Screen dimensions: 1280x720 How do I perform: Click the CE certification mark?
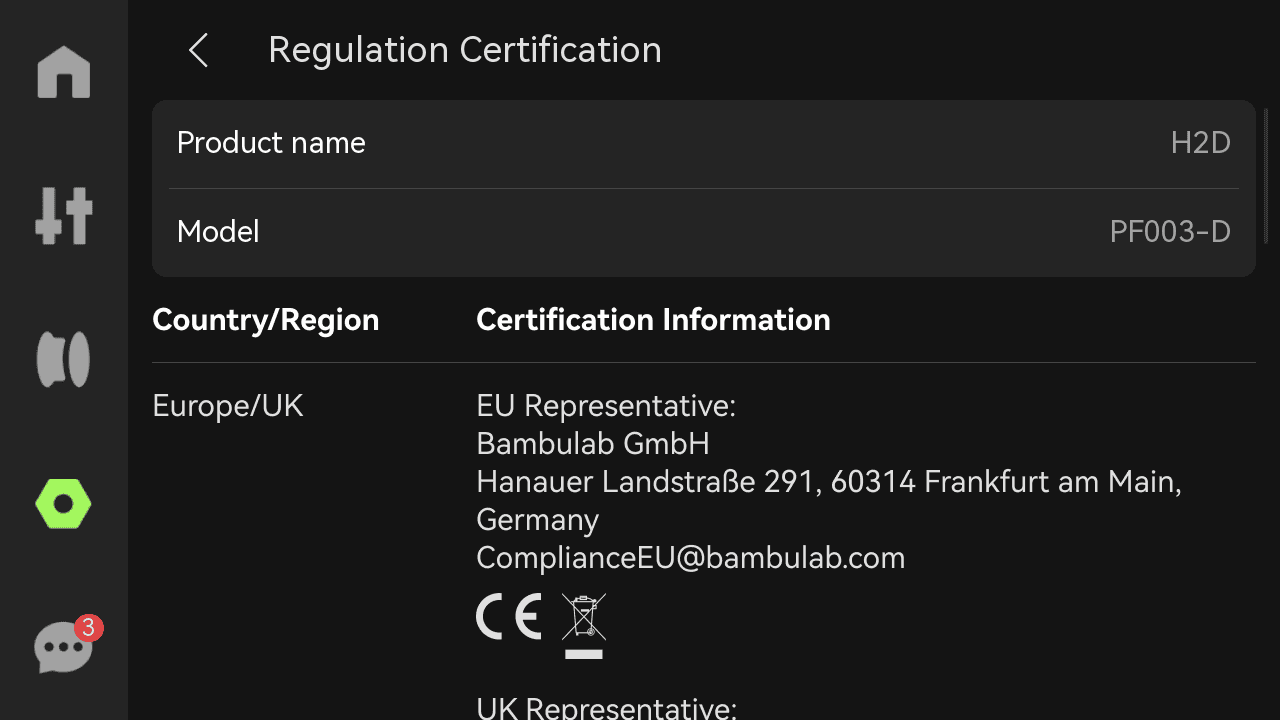click(509, 616)
